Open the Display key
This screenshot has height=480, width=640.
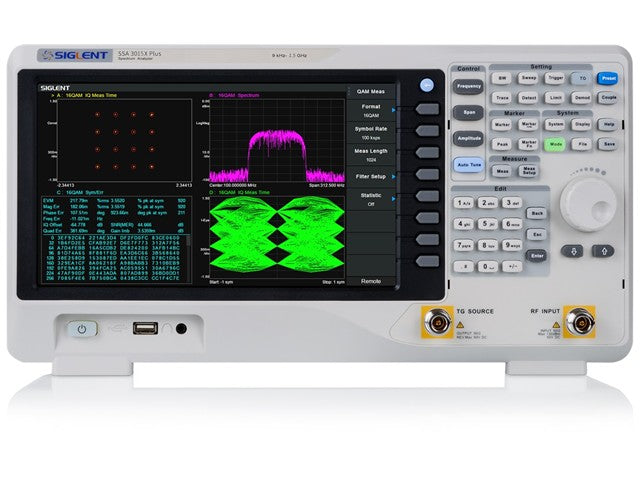point(582,124)
